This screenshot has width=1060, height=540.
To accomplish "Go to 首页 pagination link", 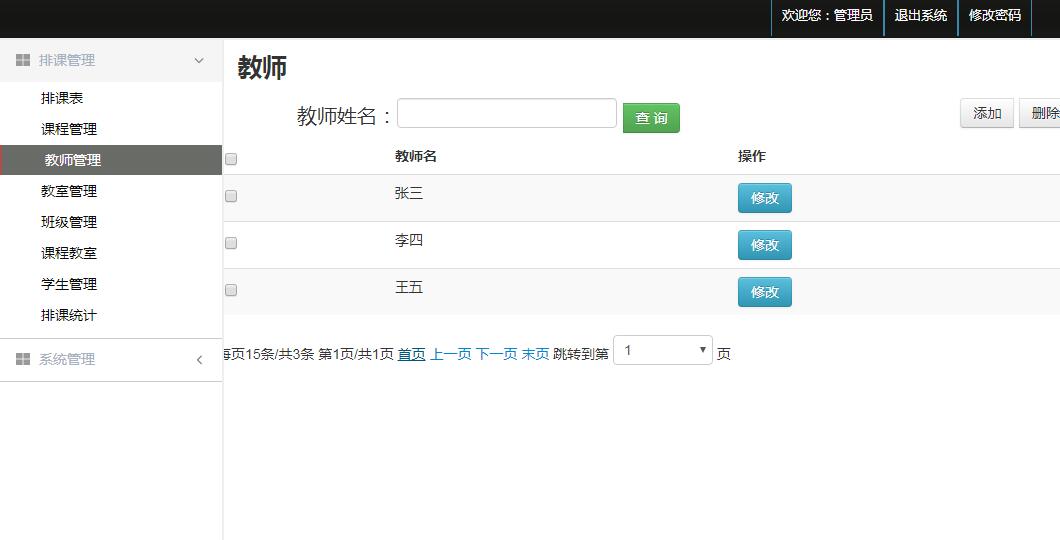I will (411, 354).
